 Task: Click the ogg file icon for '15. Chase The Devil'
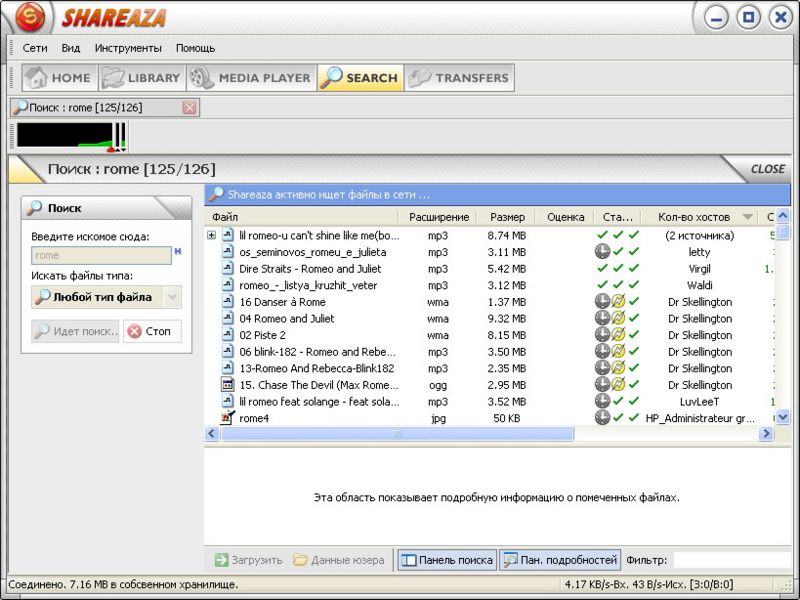click(x=228, y=385)
